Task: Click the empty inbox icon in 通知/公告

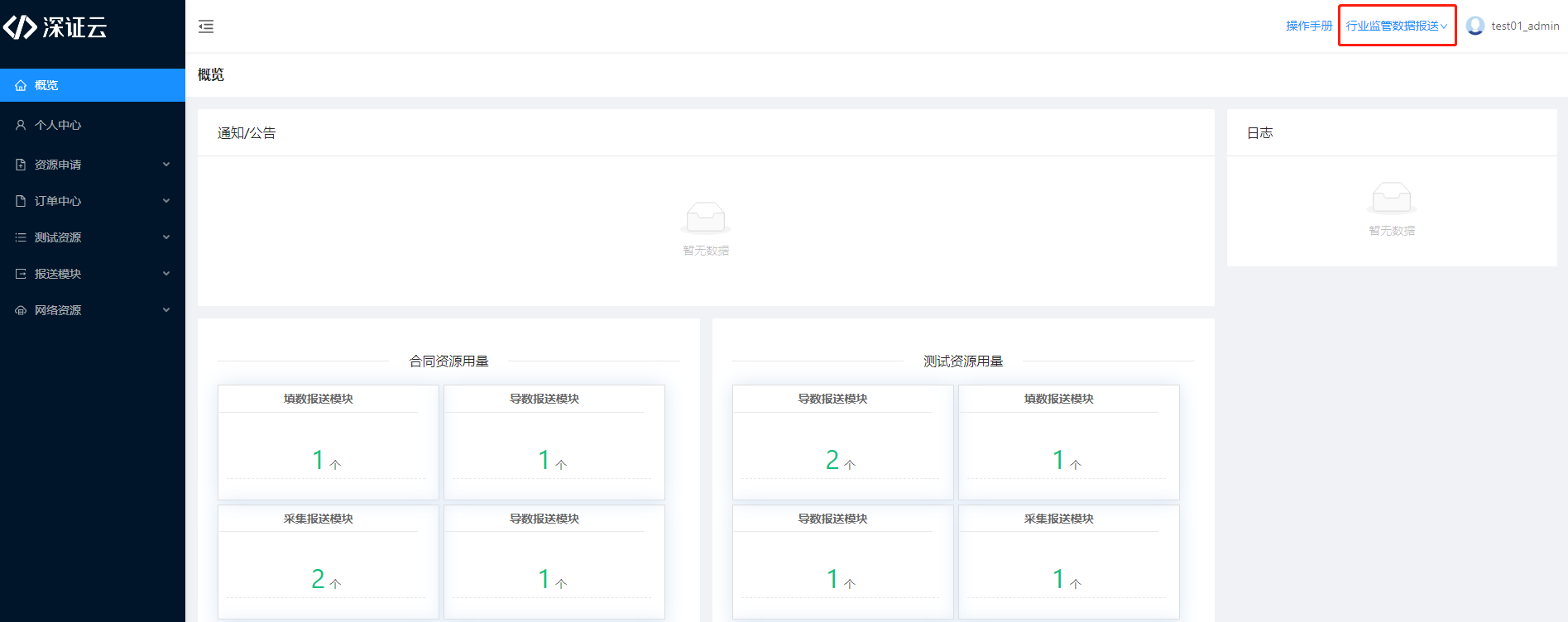Action: tap(706, 218)
